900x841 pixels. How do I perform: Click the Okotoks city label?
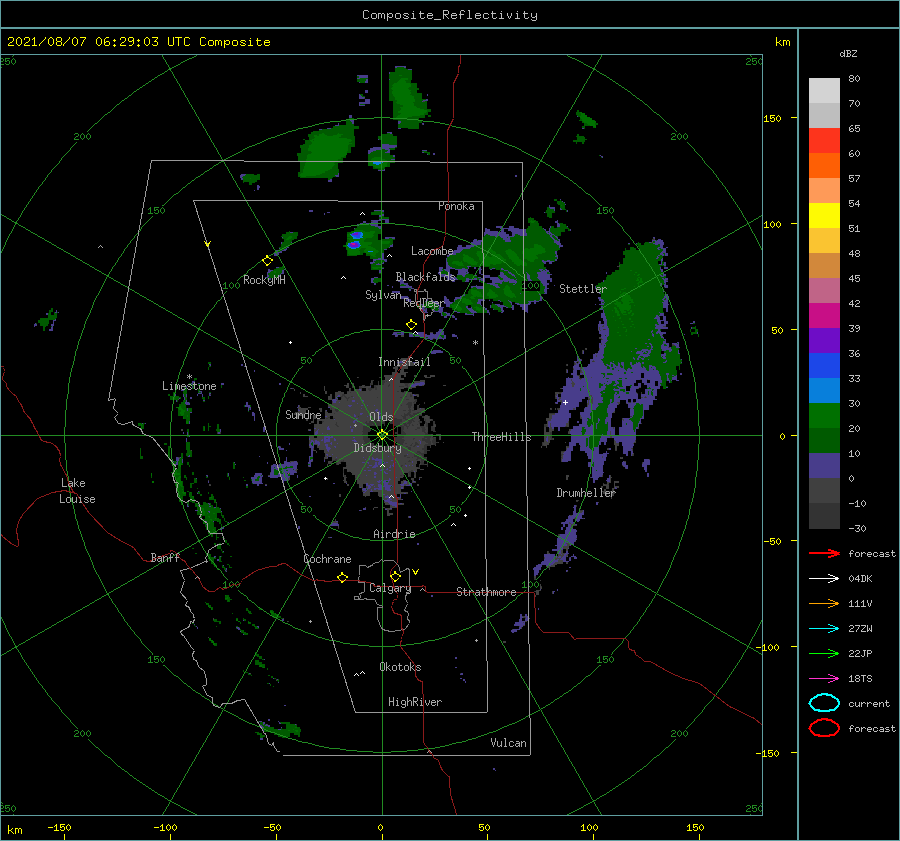pyautogui.click(x=400, y=667)
